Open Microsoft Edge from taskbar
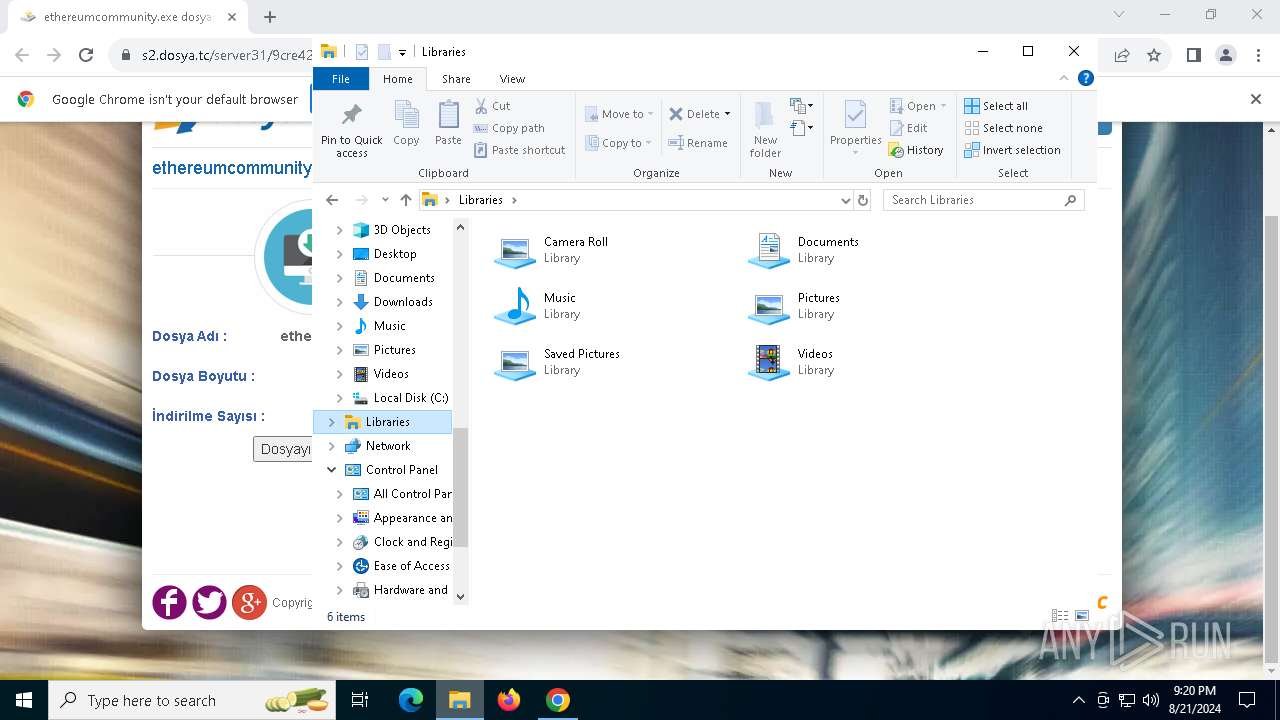 coord(411,700)
